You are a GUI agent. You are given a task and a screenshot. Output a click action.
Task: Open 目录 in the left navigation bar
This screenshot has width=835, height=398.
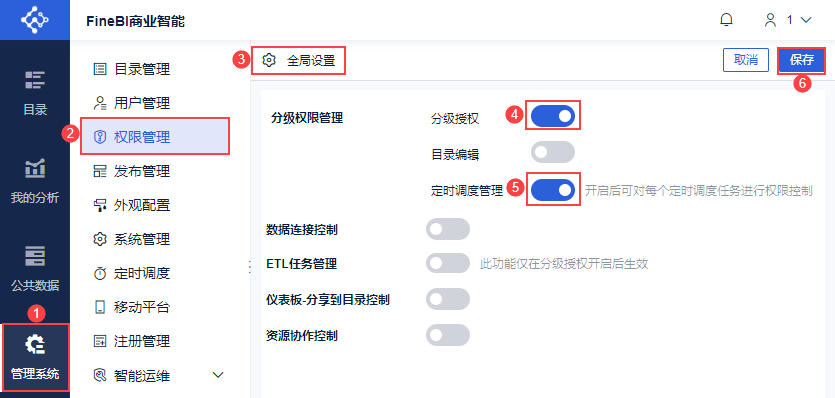click(x=35, y=92)
